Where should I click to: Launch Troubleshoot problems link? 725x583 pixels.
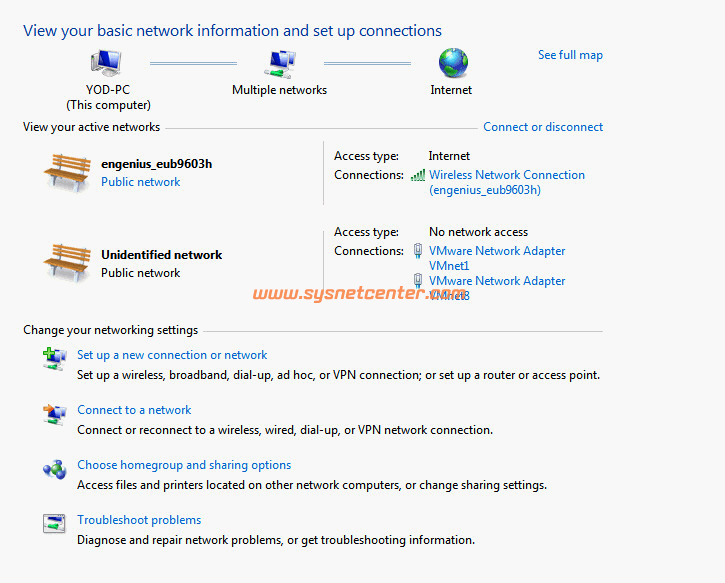[x=139, y=520]
